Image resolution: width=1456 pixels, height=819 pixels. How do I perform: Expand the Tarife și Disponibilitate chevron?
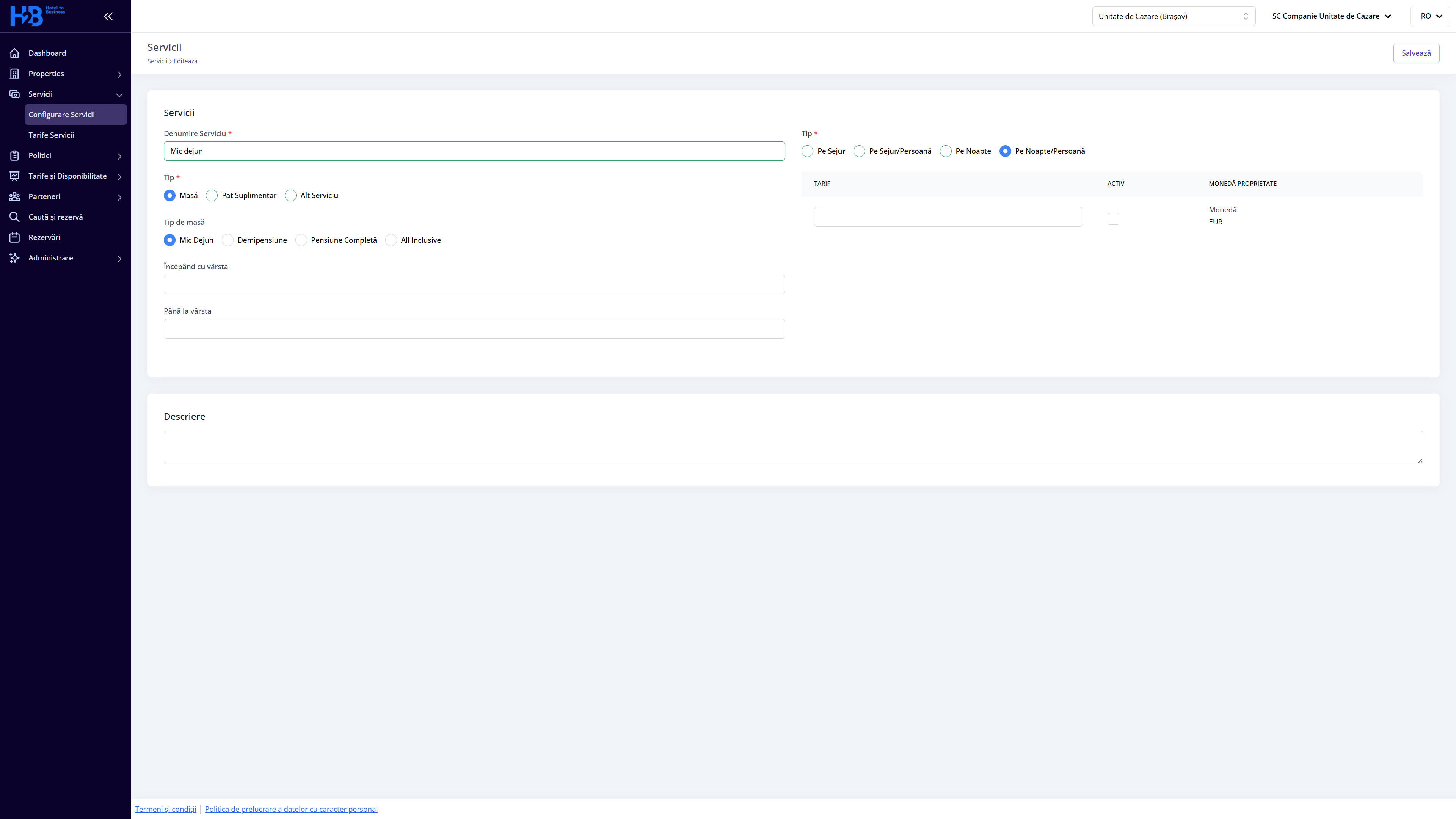(119, 176)
